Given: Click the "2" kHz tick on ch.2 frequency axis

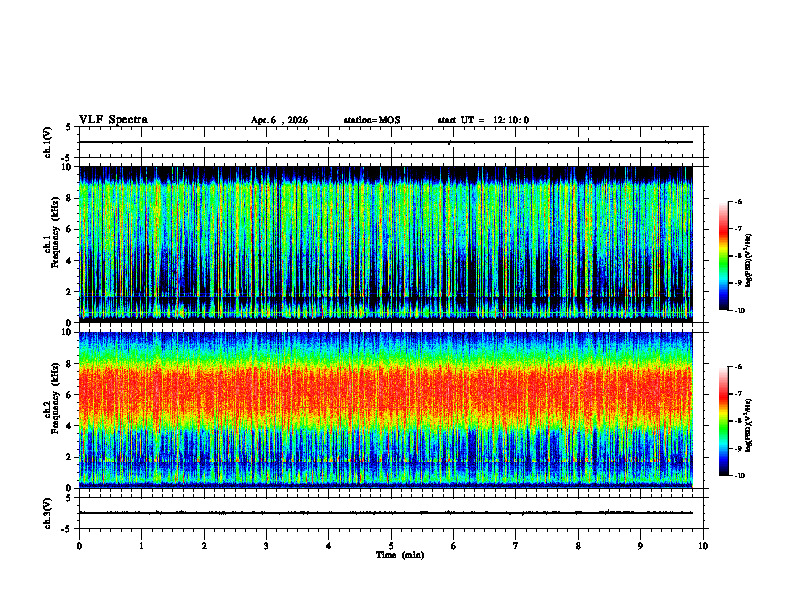Looking at the screenshot, I should point(71,457).
